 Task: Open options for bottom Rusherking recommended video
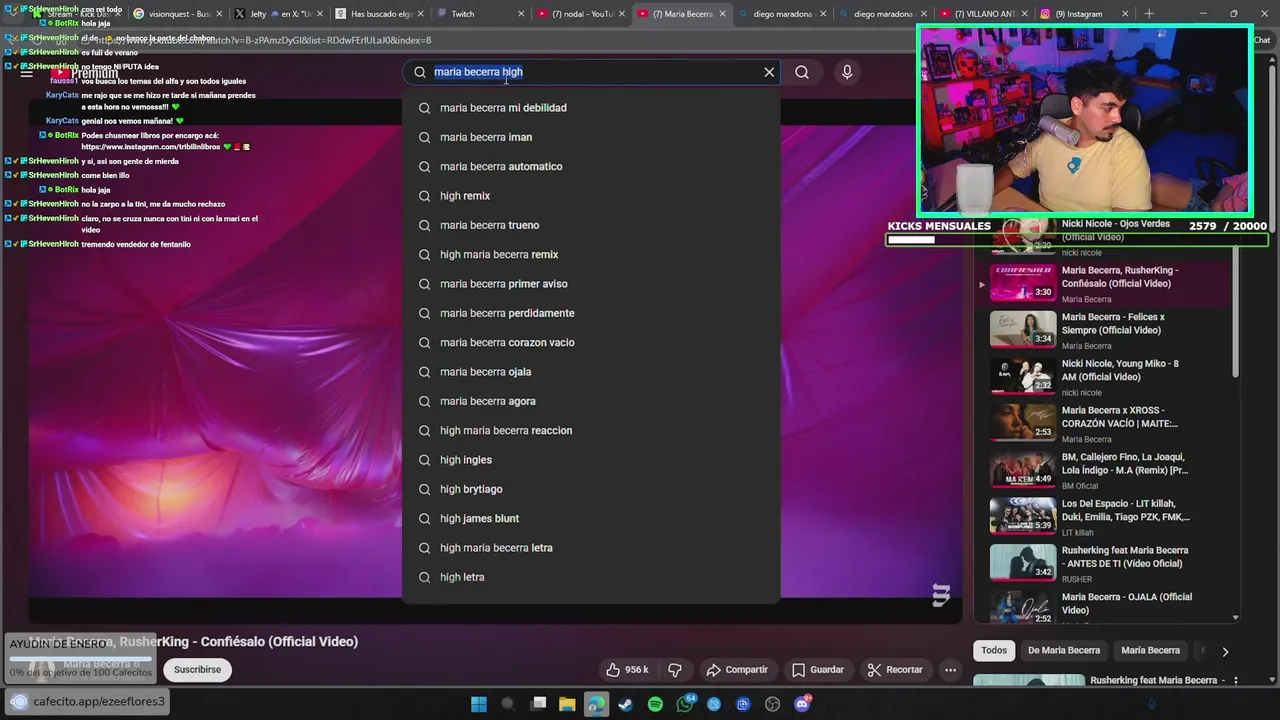coord(1235,681)
